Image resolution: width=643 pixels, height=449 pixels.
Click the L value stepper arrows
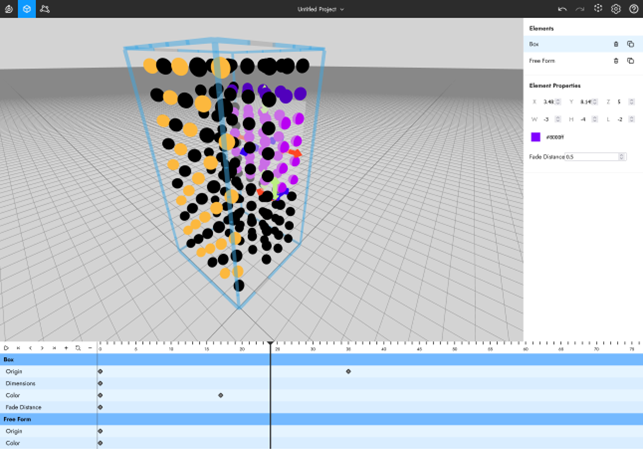(632, 119)
